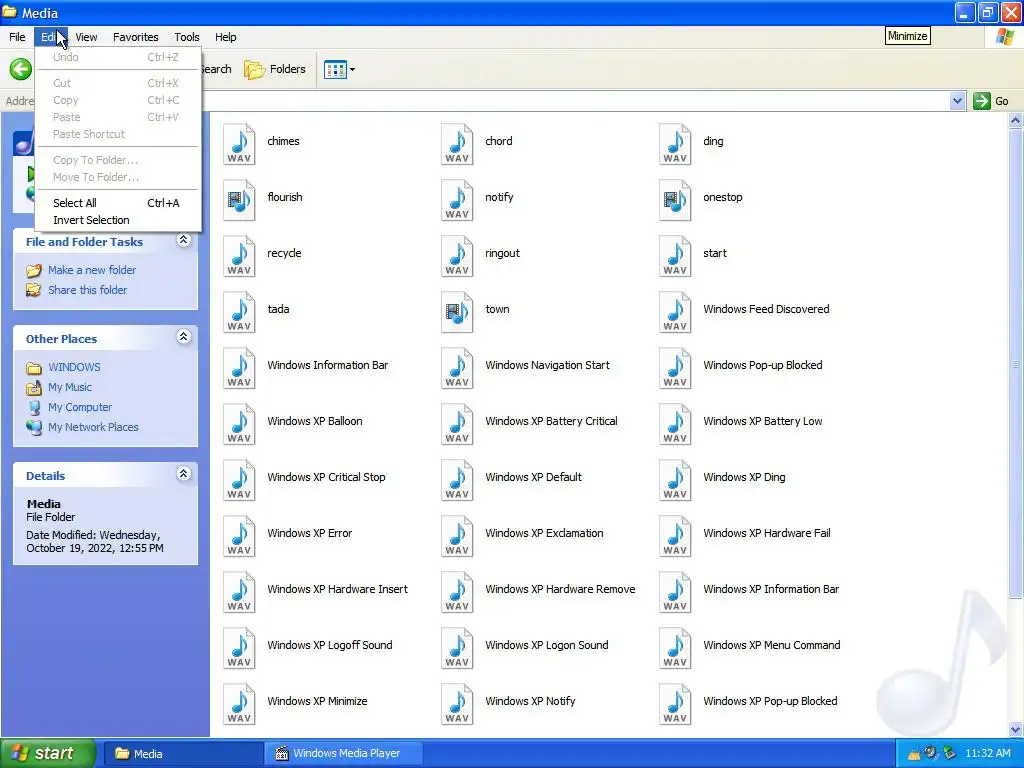Viewport: 1024px width, 768px height.
Task: Select the start WAV file icon
Action: [x=675, y=257]
